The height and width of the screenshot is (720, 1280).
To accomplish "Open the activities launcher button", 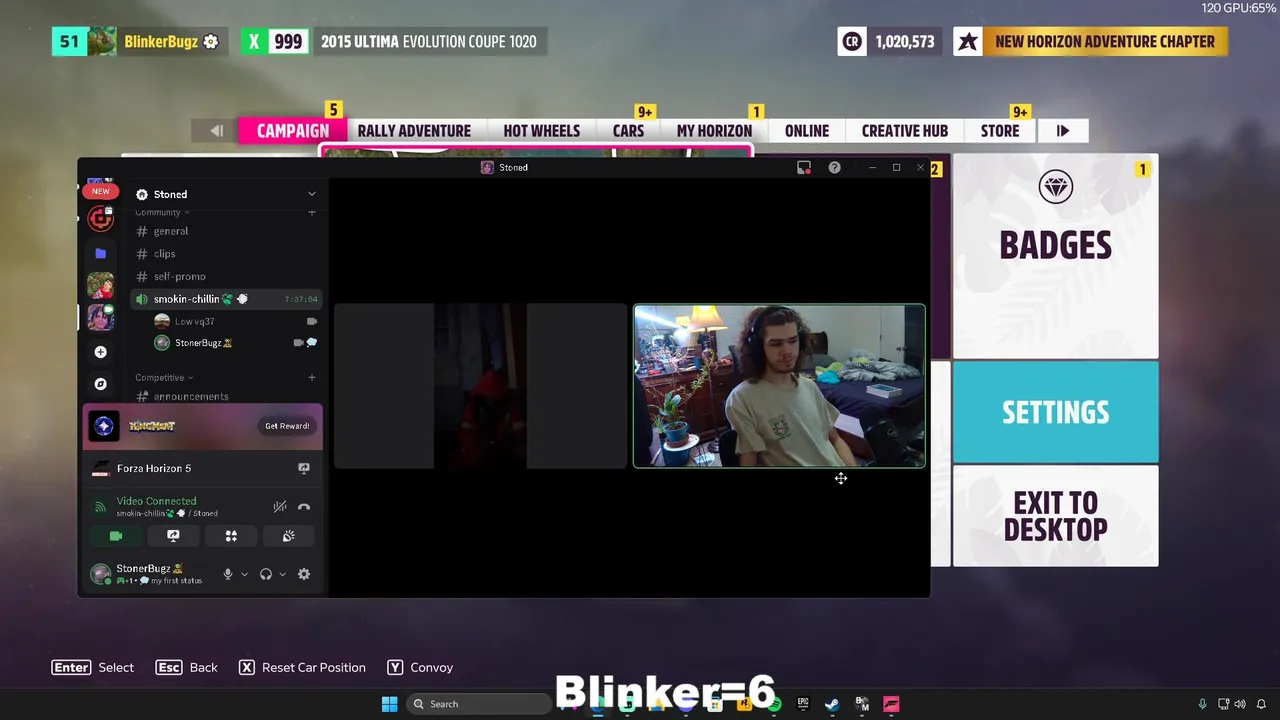I will point(231,536).
